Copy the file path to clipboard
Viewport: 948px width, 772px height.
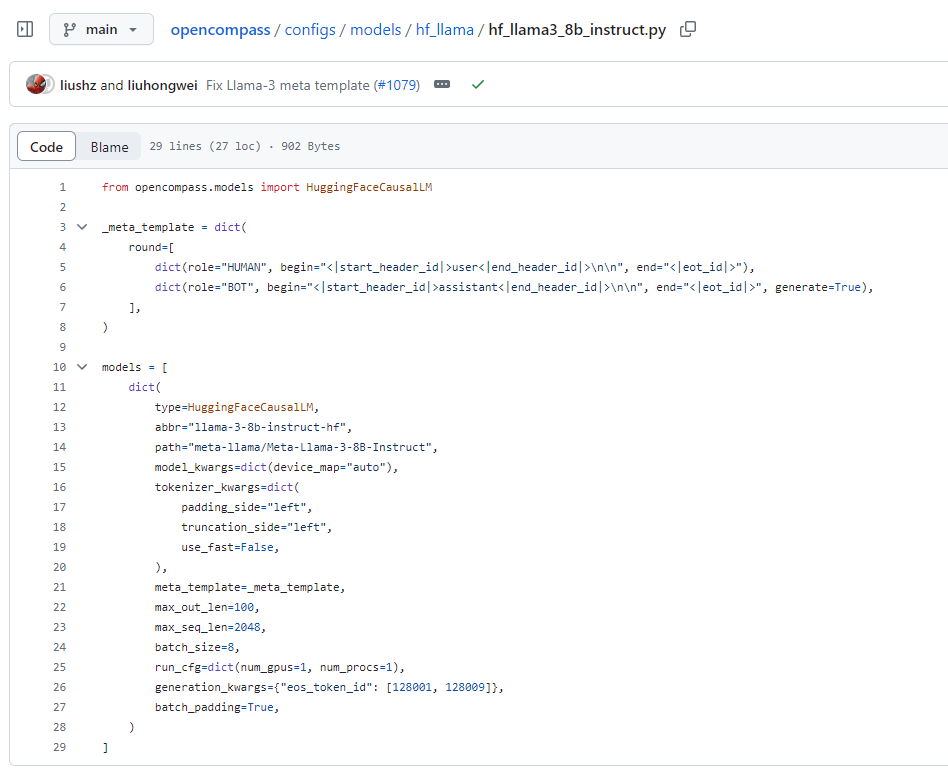687,30
